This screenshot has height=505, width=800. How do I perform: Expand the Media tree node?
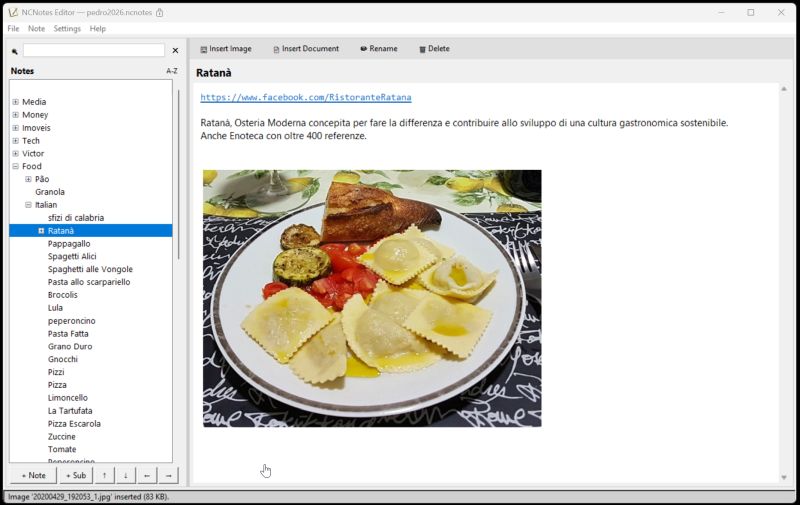click(x=16, y=102)
